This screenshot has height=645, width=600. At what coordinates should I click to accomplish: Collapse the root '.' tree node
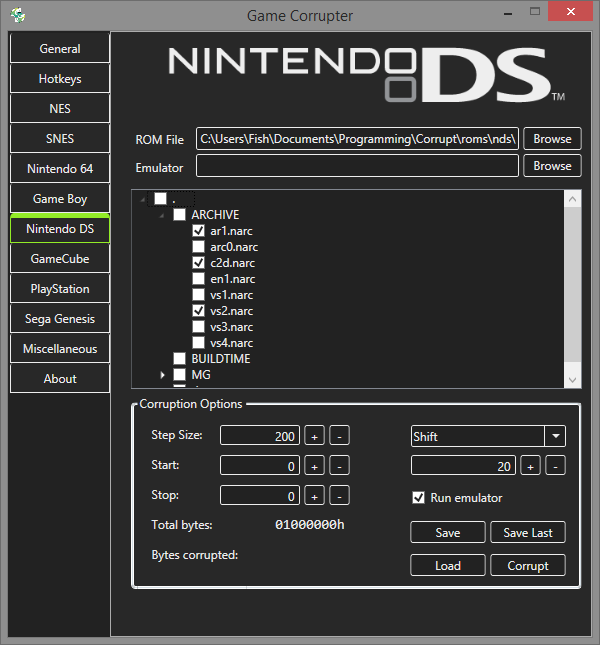point(142,200)
